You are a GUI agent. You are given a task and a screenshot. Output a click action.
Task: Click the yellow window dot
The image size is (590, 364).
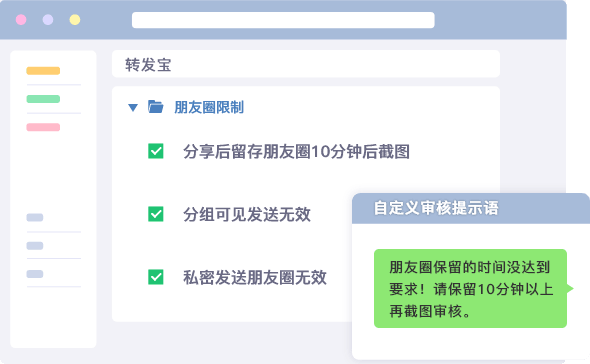75,20
